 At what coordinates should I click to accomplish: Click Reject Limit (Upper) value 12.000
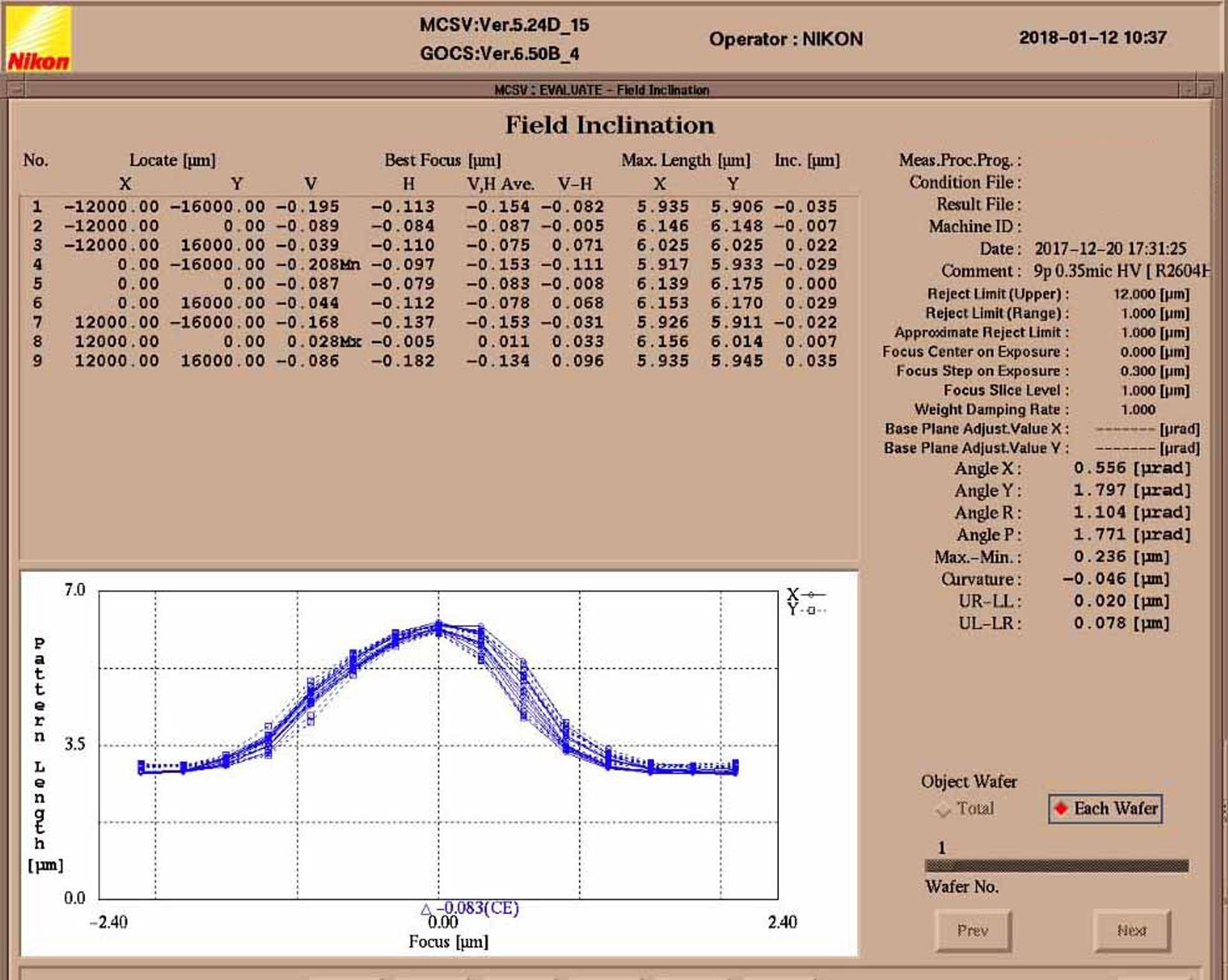point(1135,294)
